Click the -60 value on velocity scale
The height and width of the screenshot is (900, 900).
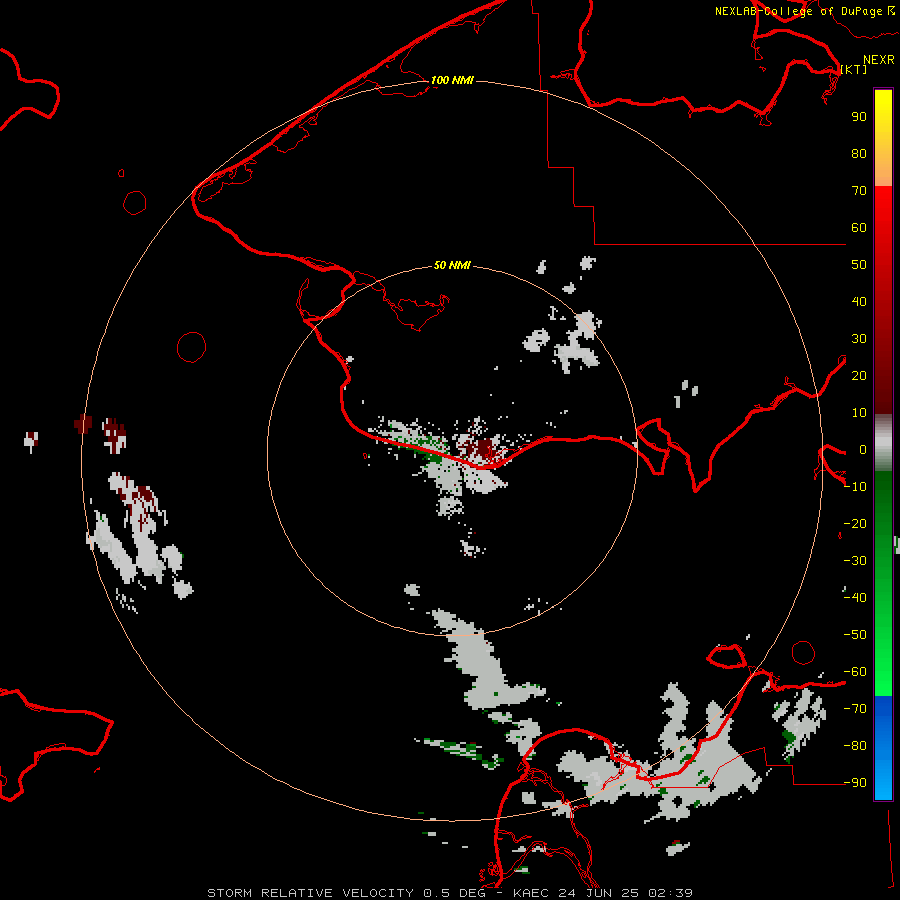[x=855, y=672]
